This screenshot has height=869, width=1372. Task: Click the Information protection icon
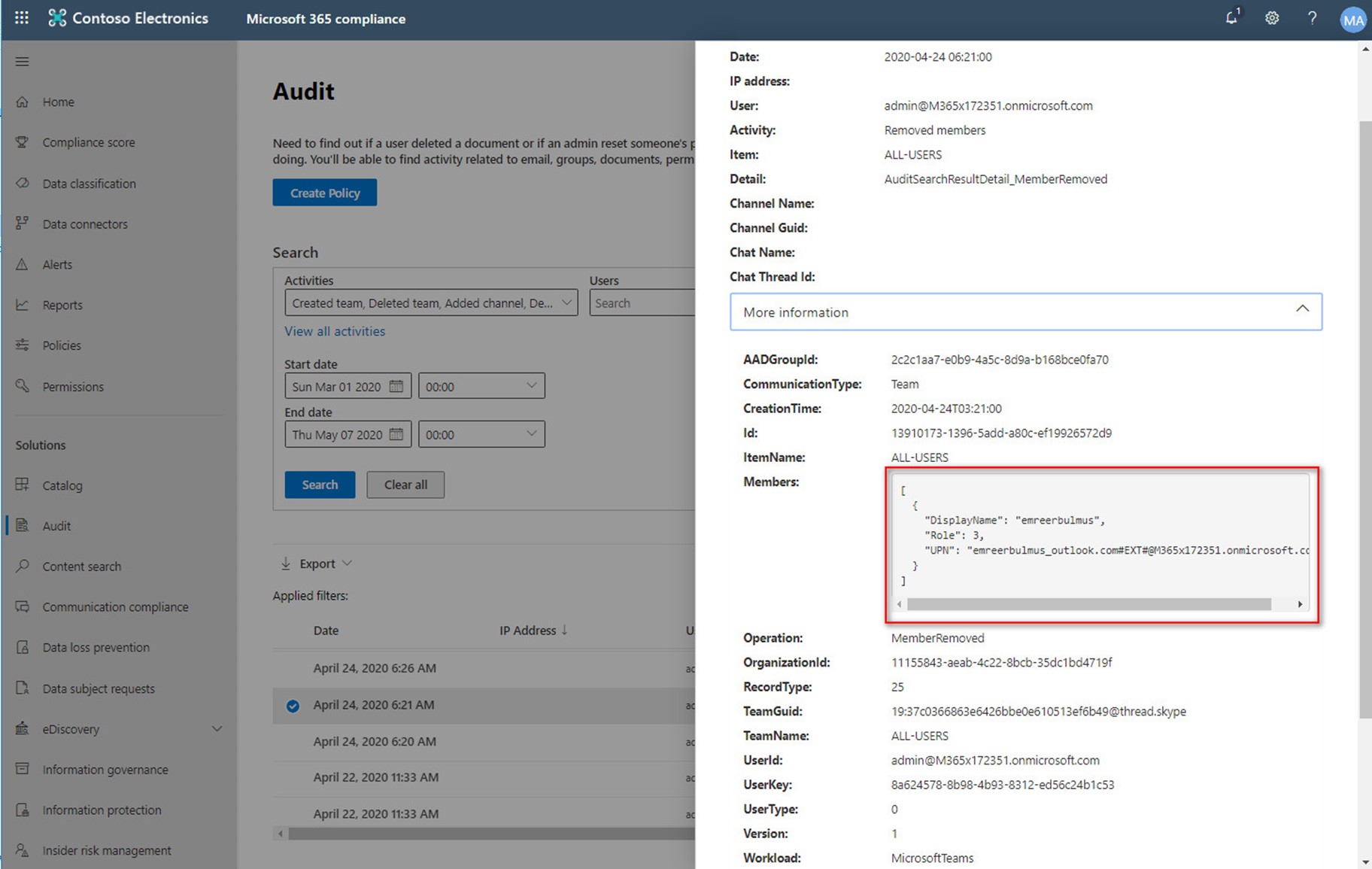point(22,810)
